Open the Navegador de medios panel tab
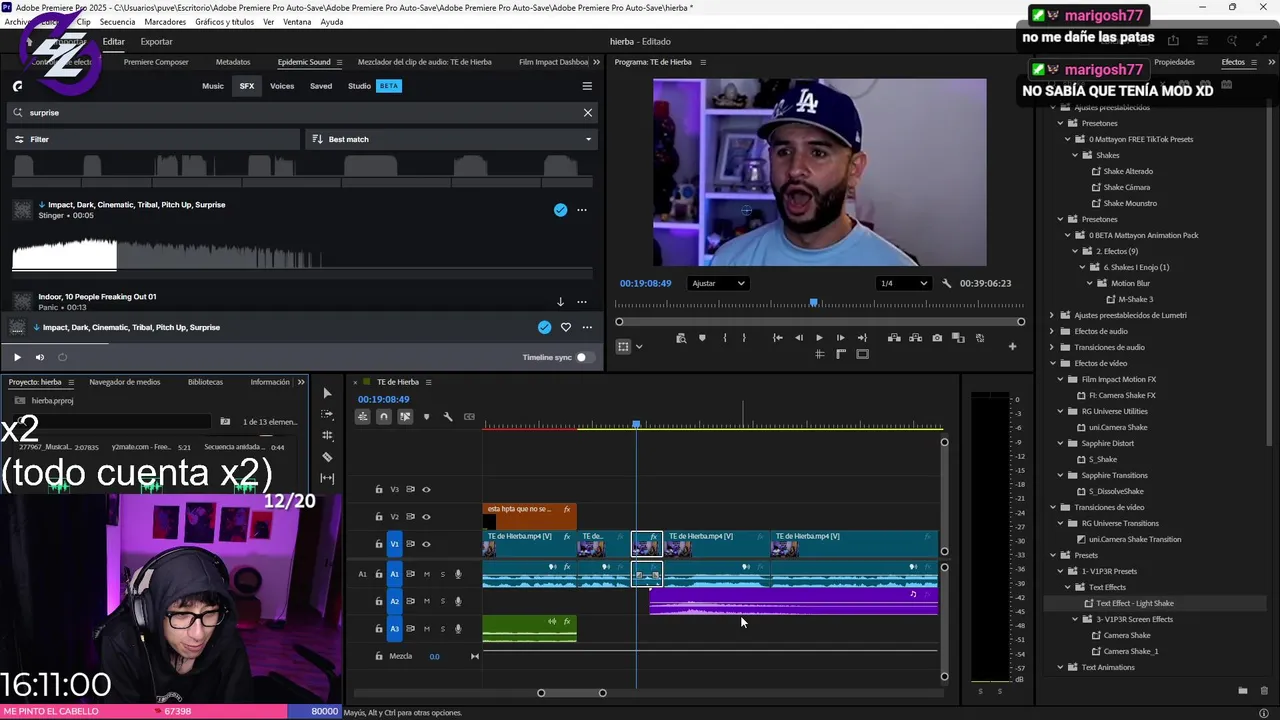The width and height of the screenshot is (1280, 720). point(124,382)
